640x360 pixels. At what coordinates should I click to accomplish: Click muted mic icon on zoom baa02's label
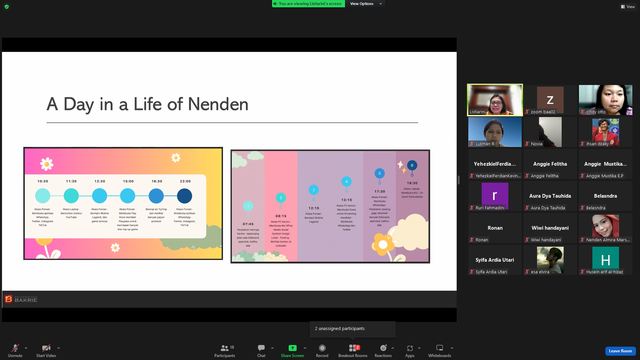[x=527, y=112]
